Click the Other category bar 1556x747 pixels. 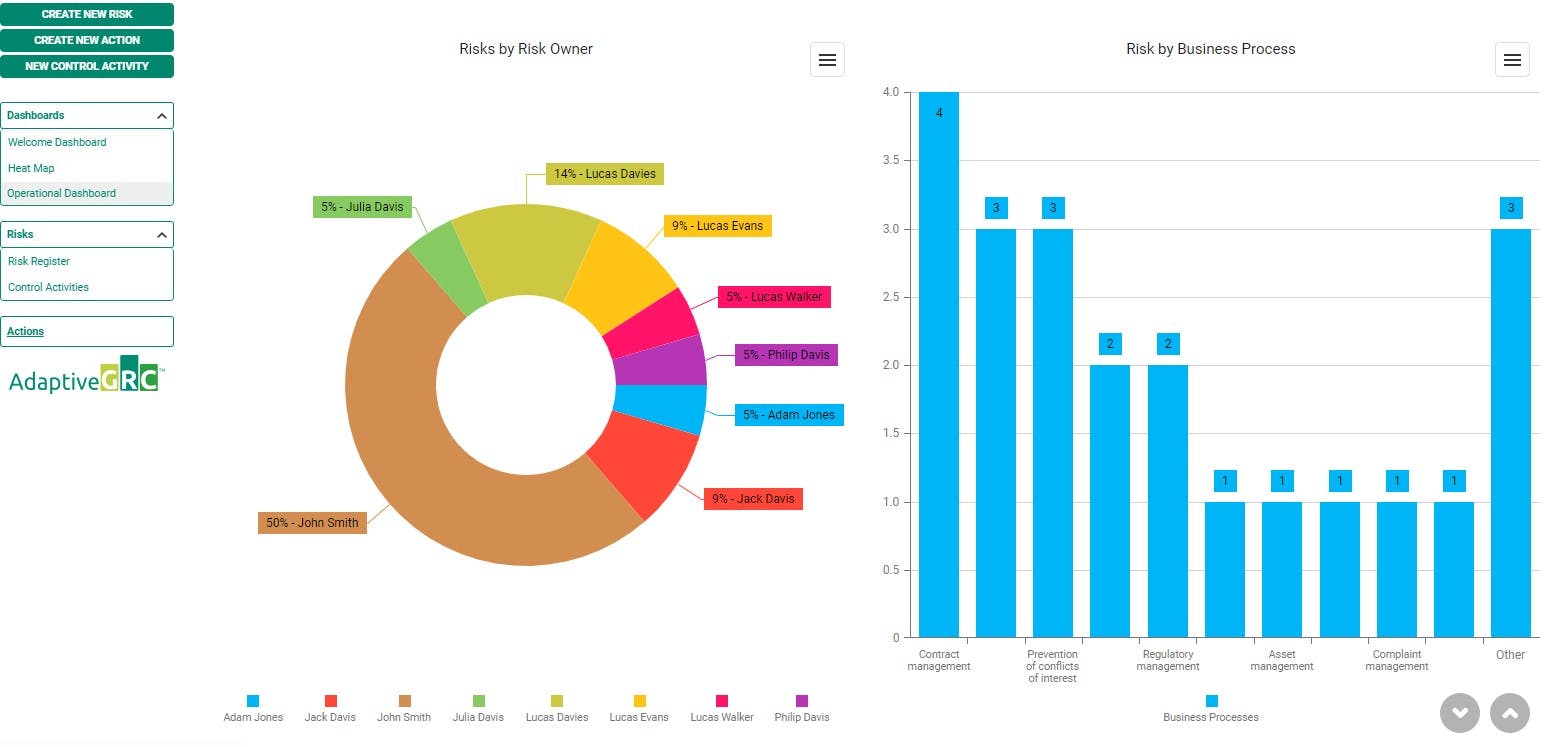point(1511,433)
